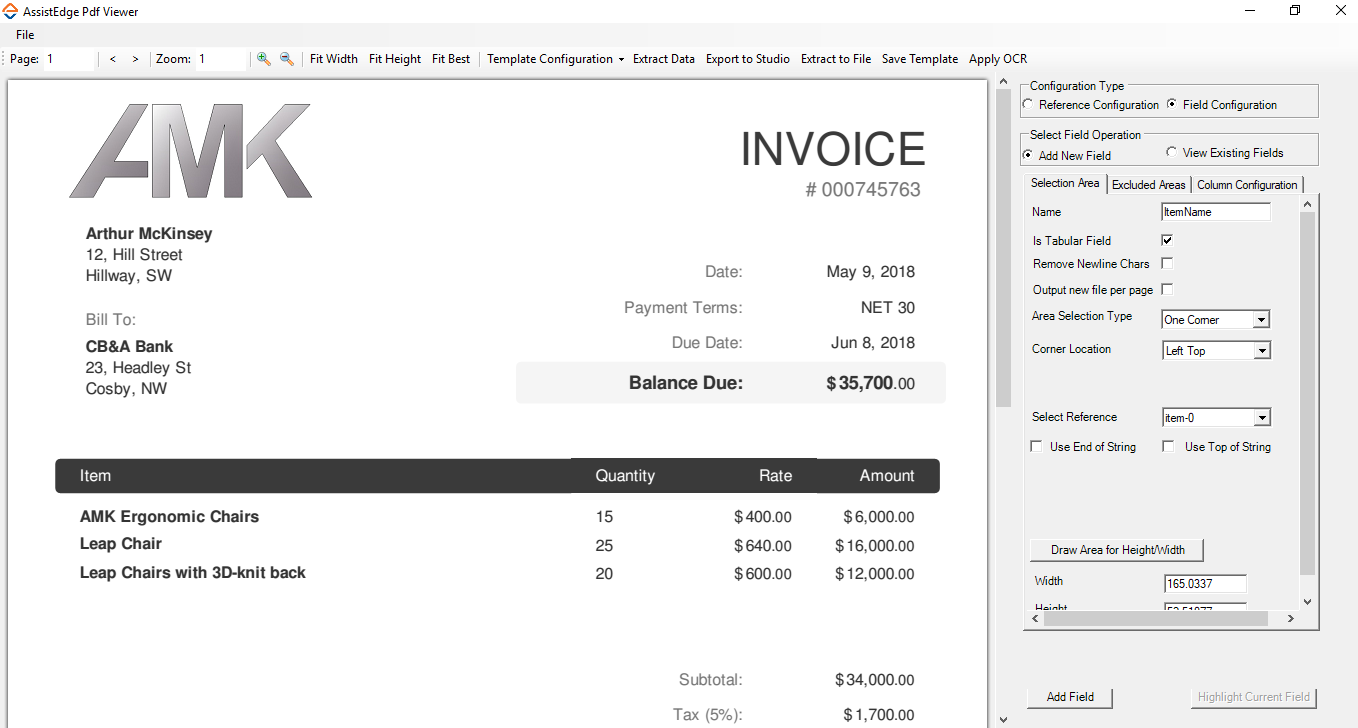Open the File menu

coord(25,35)
